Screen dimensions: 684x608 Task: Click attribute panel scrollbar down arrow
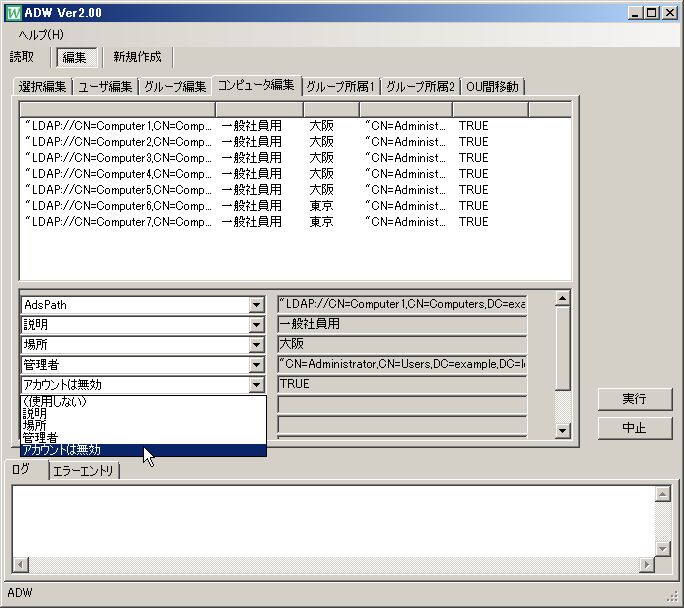tap(563, 431)
